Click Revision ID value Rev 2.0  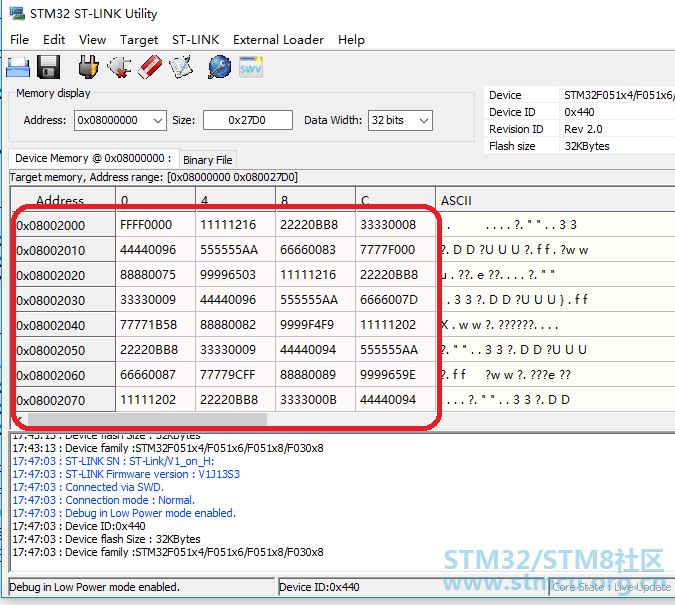coord(583,129)
